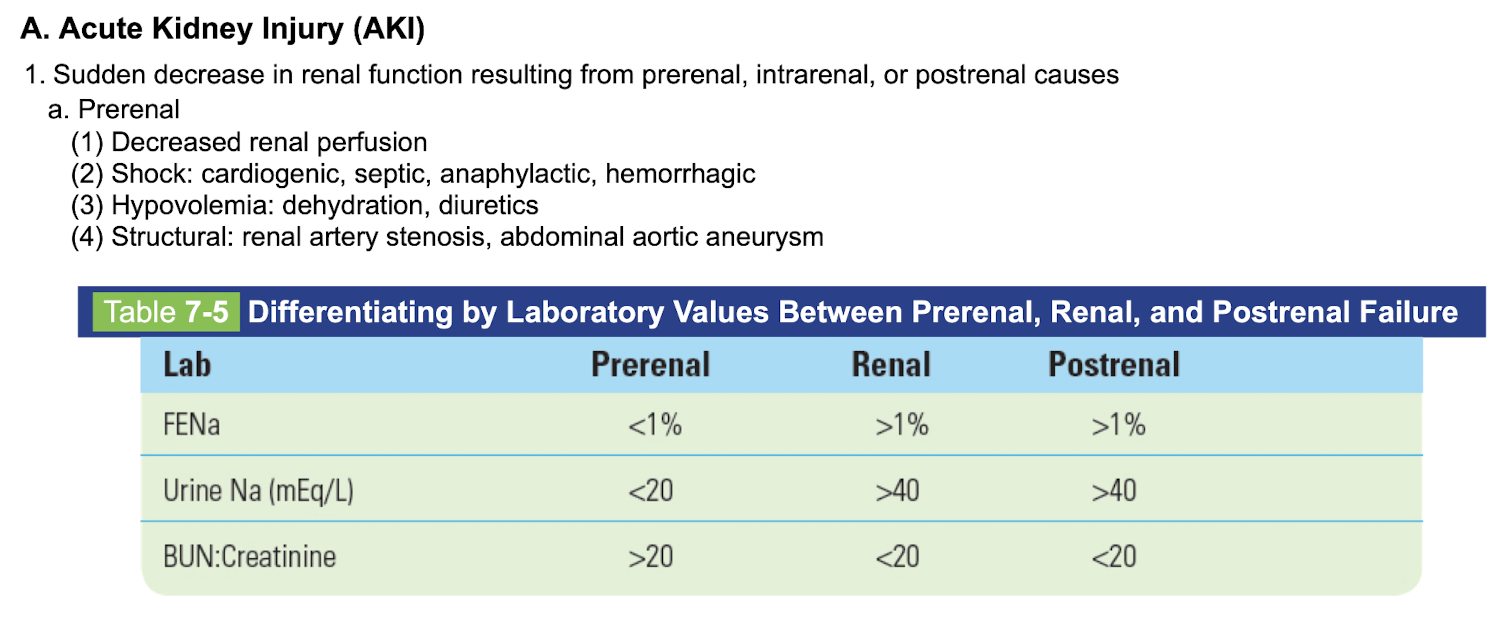Click the Prerenal BUN:Creatinine value ">20"
The width and height of the screenshot is (1512, 642).
click(651, 556)
